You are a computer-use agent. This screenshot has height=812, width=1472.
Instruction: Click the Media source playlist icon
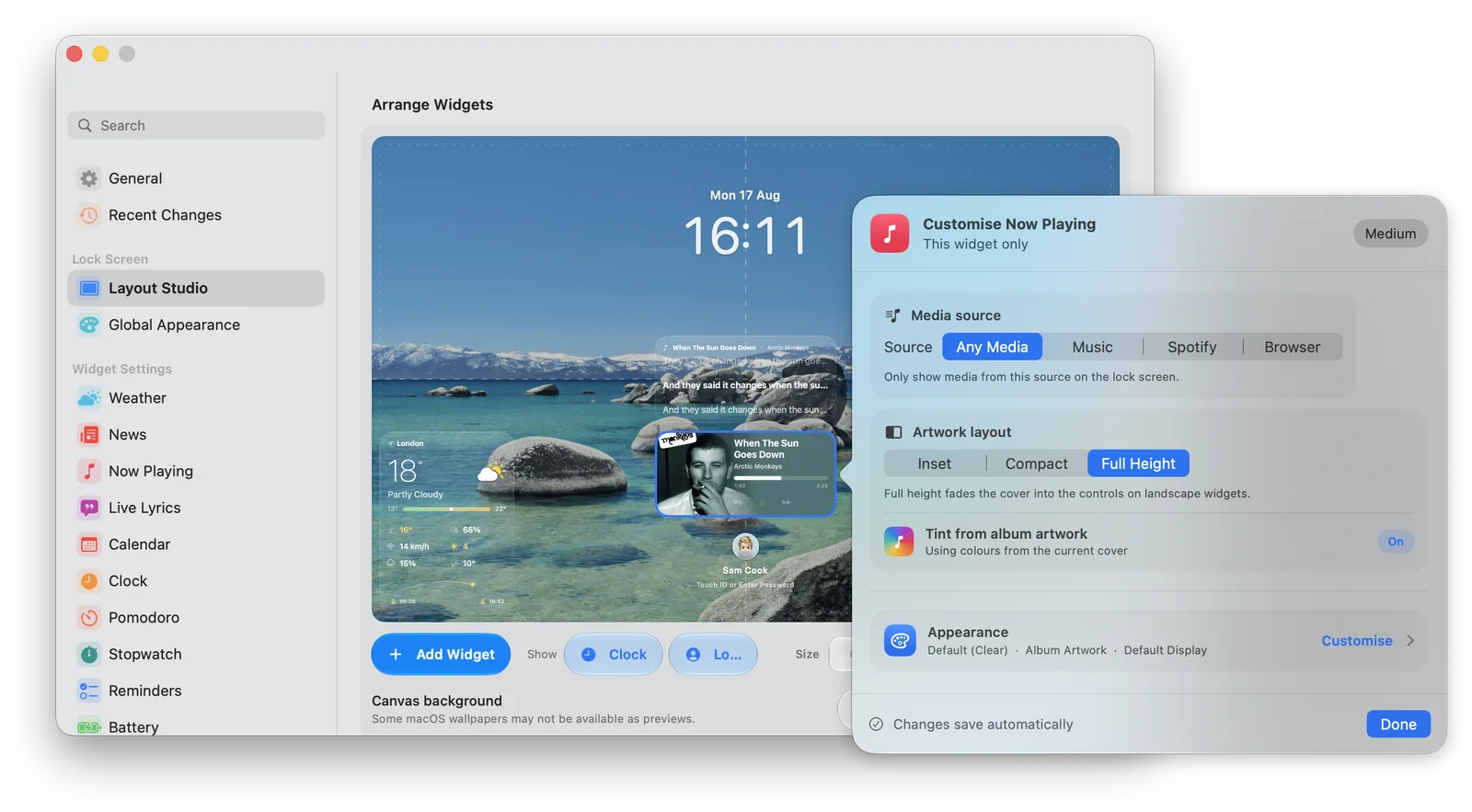pyautogui.click(x=892, y=315)
